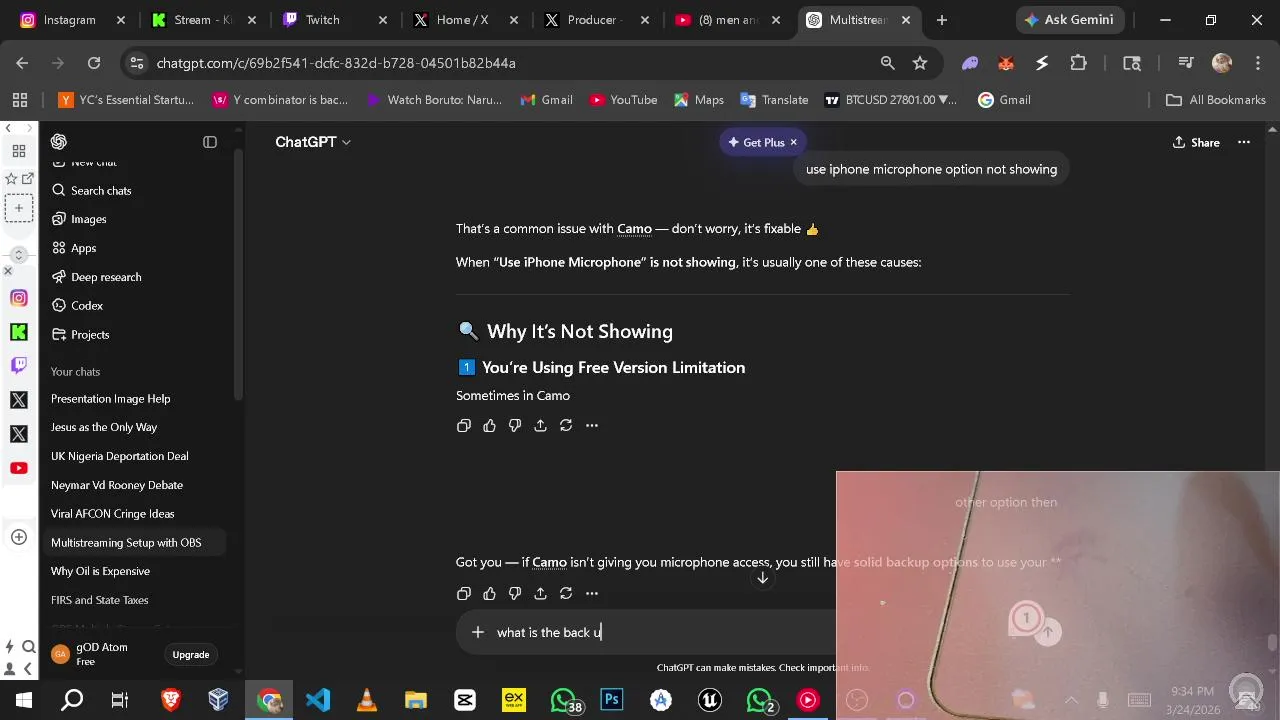Open Visual Studio Code from taskbar
The height and width of the screenshot is (720, 1280).
[x=318, y=700]
